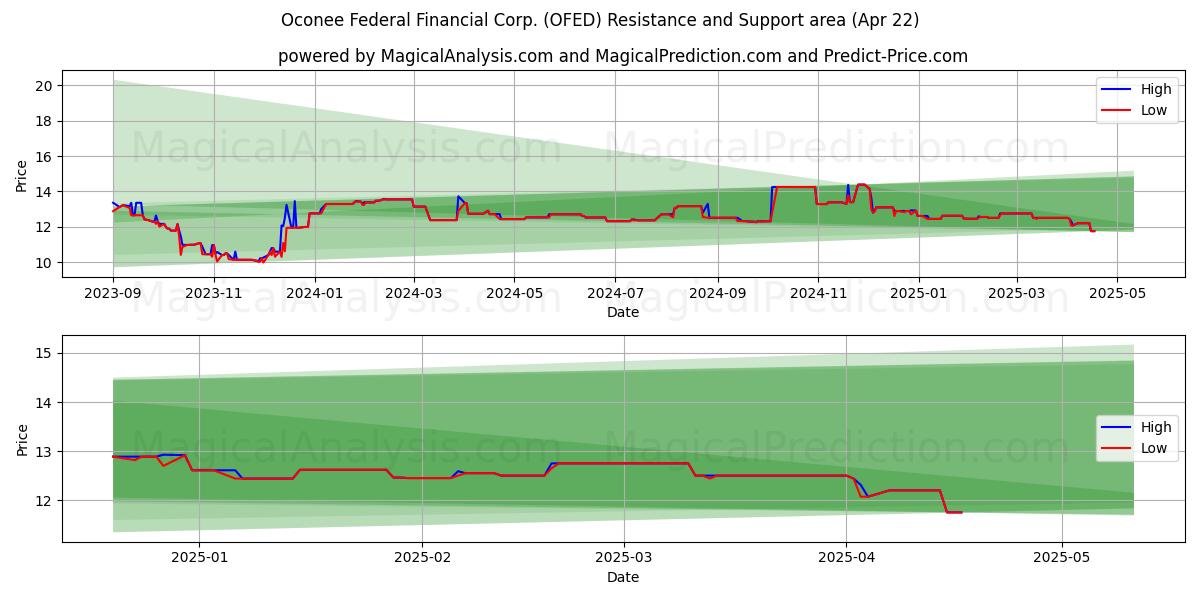Click the '2024-03' date label on the top chart axis
Viewport: 1200px width, 600px height.
click(413, 294)
